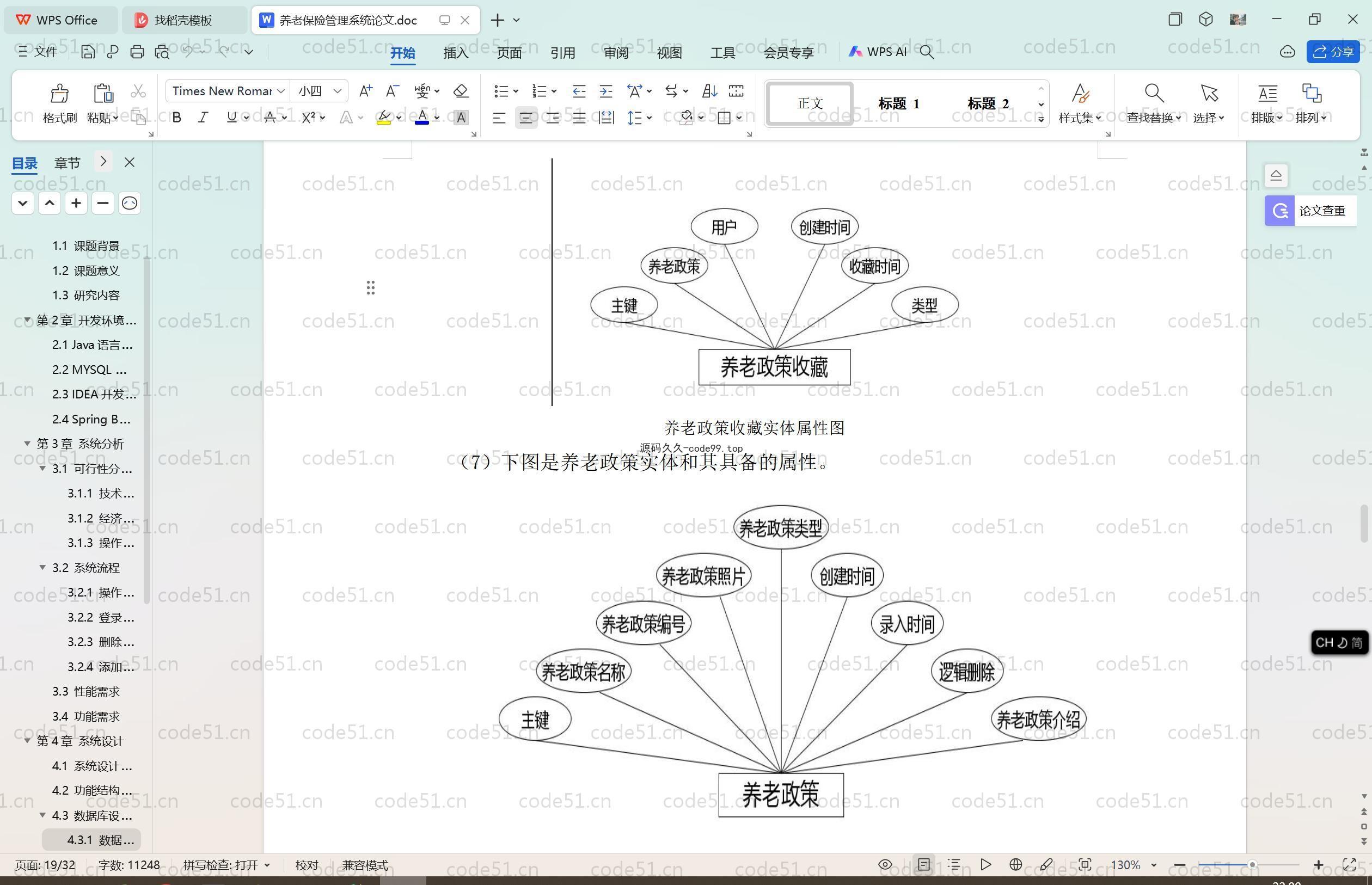The image size is (1372, 885).
Task: Click the Distributed alignment icon
Action: point(607,118)
